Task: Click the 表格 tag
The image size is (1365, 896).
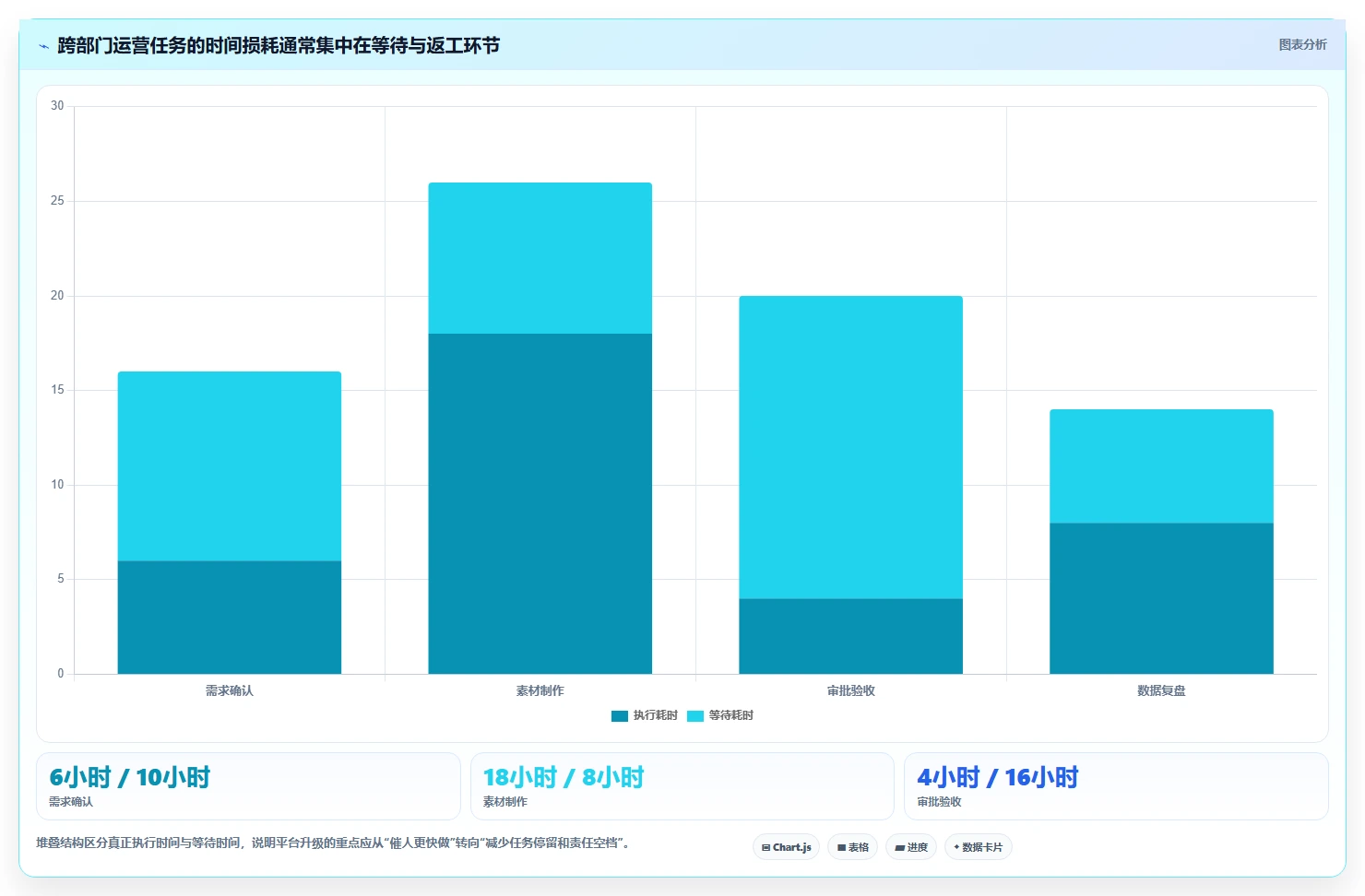Action: 852,847
